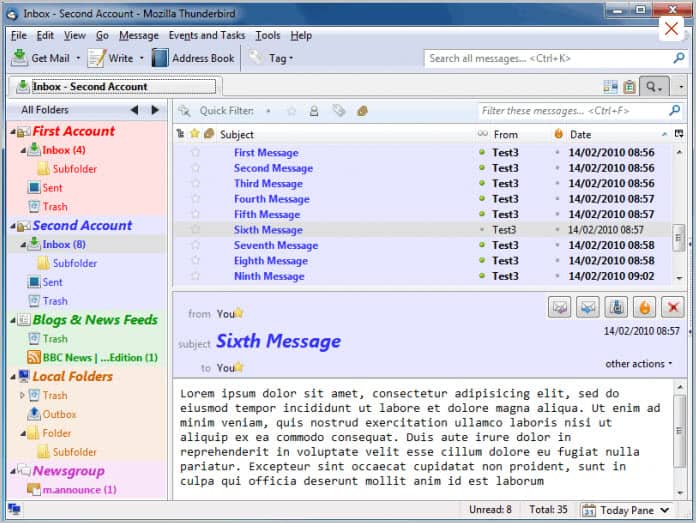696x523 pixels.
Task: Click the archive button in message header
Action: 616,307
